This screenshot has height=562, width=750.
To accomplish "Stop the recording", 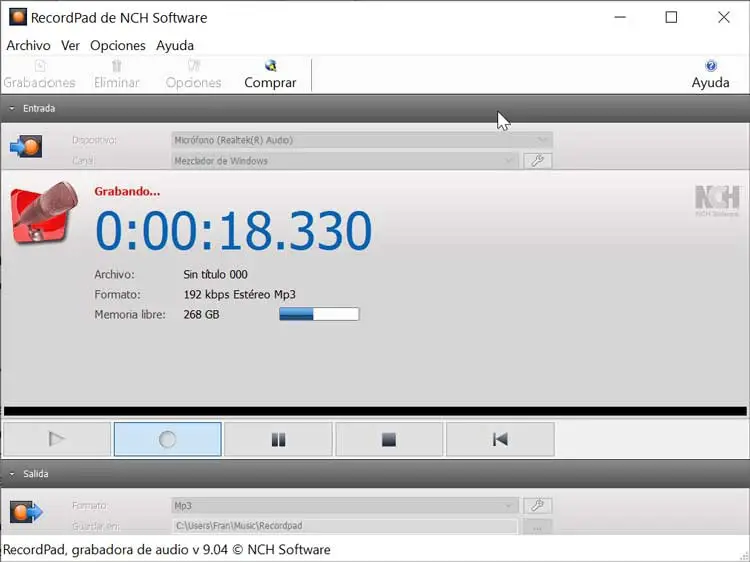I will point(389,439).
